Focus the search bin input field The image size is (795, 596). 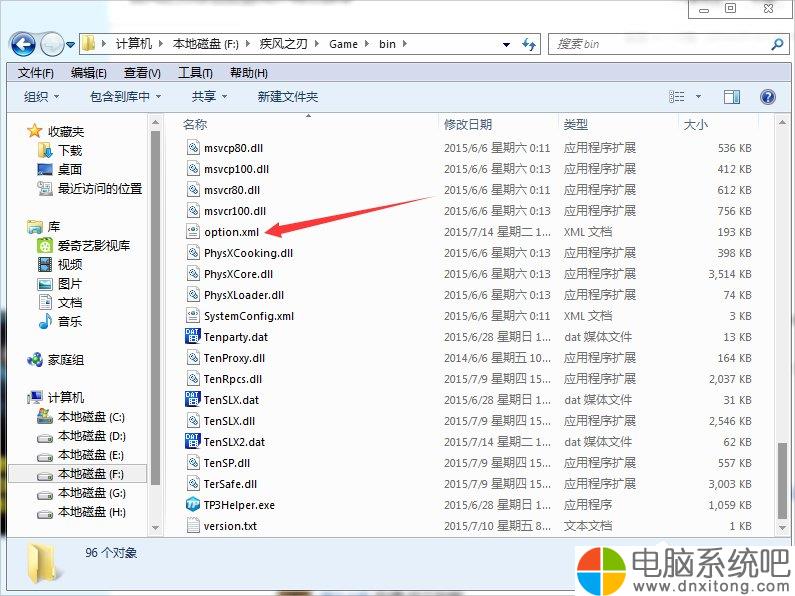(659, 44)
